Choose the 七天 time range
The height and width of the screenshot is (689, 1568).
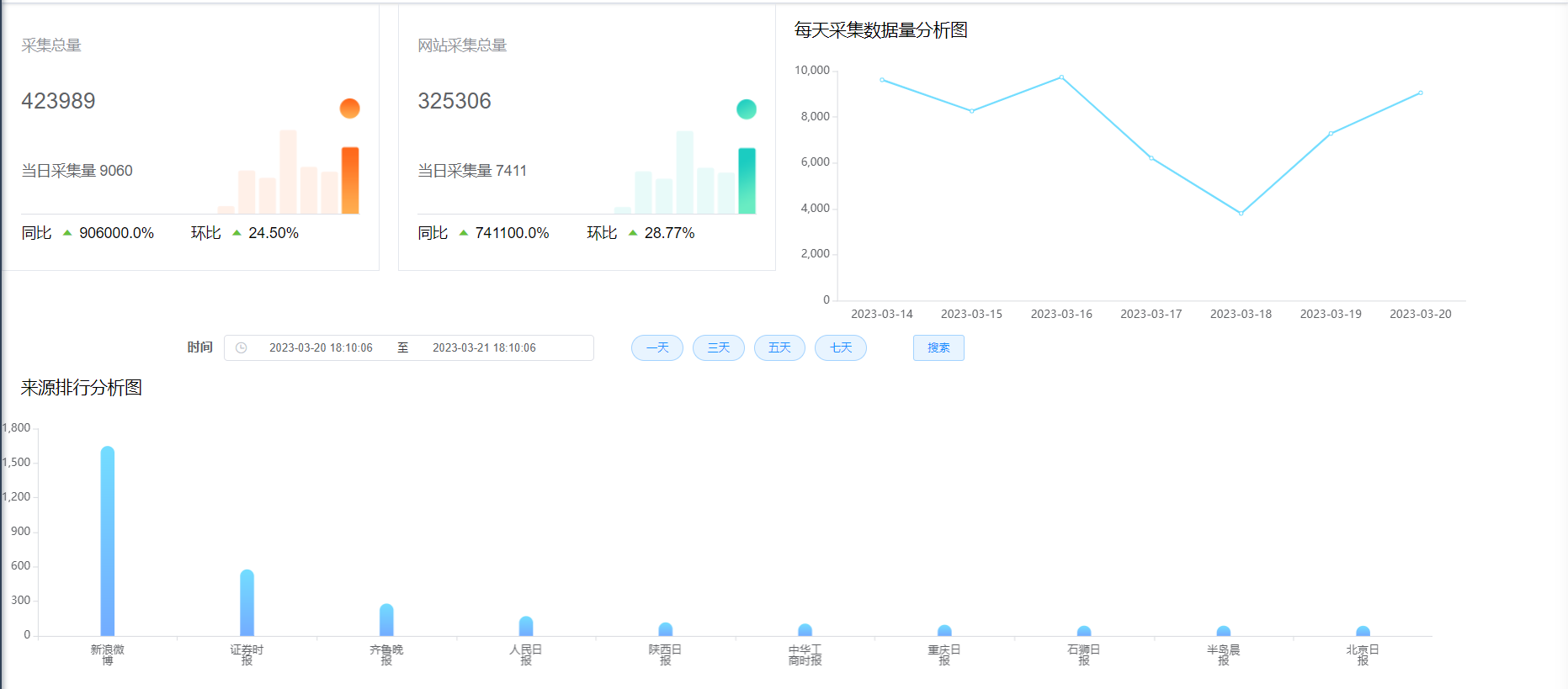841,347
